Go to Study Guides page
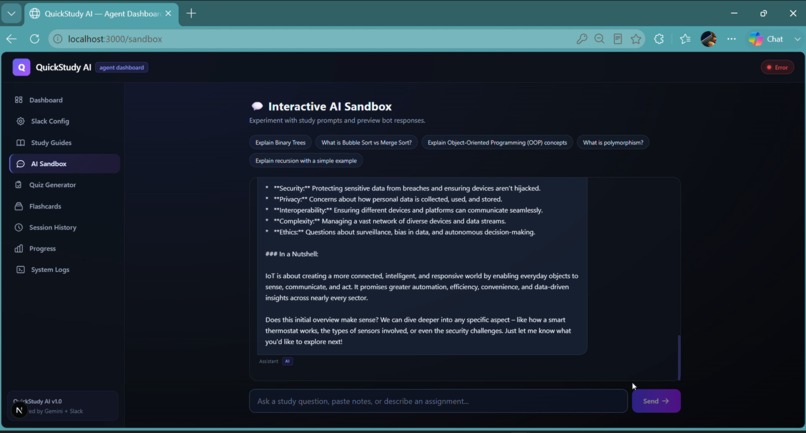The image size is (806, 433). [x=64, y=142]
